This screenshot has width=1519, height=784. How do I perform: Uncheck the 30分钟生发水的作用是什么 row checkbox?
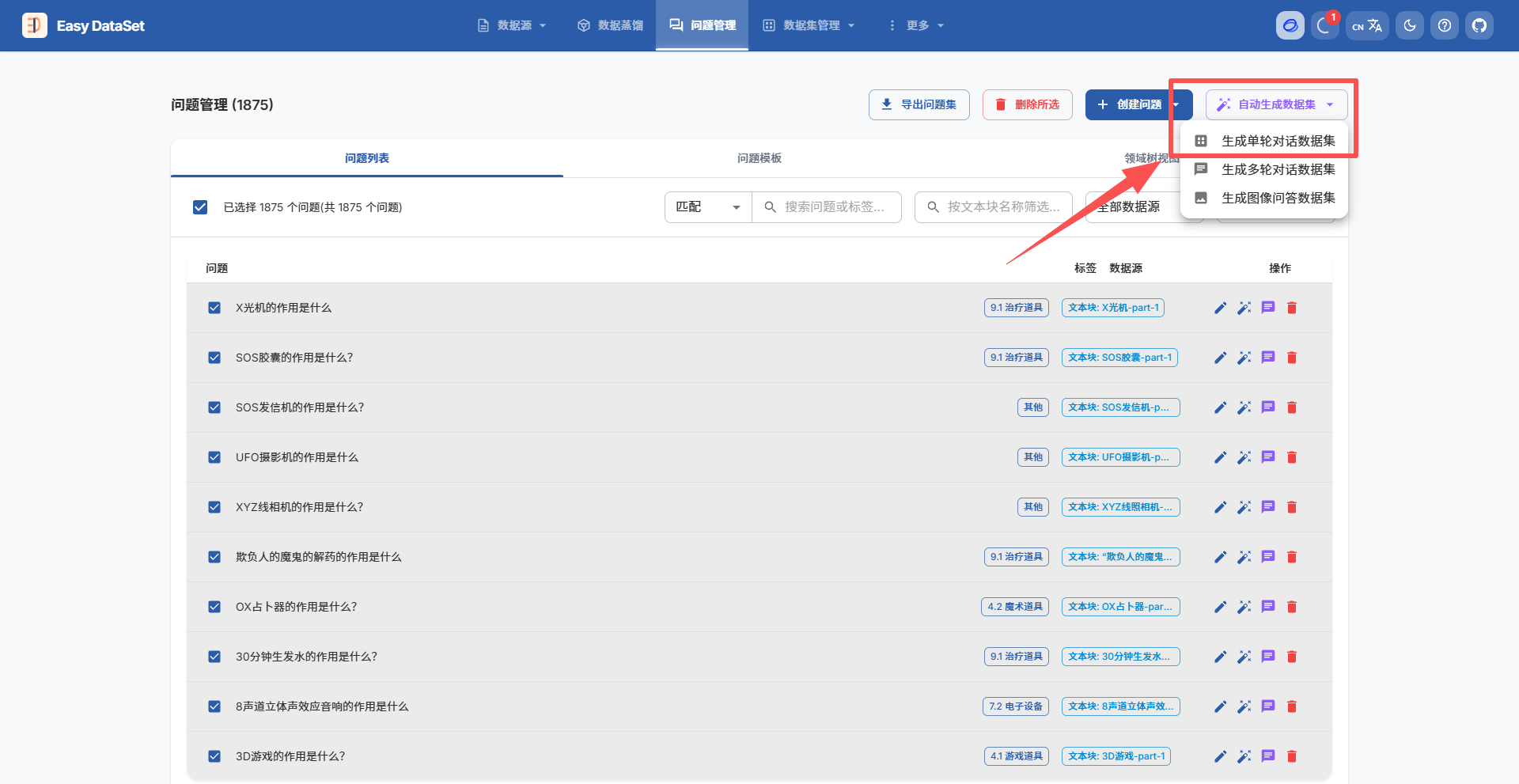pyautogui.click(x=214, y=657)
